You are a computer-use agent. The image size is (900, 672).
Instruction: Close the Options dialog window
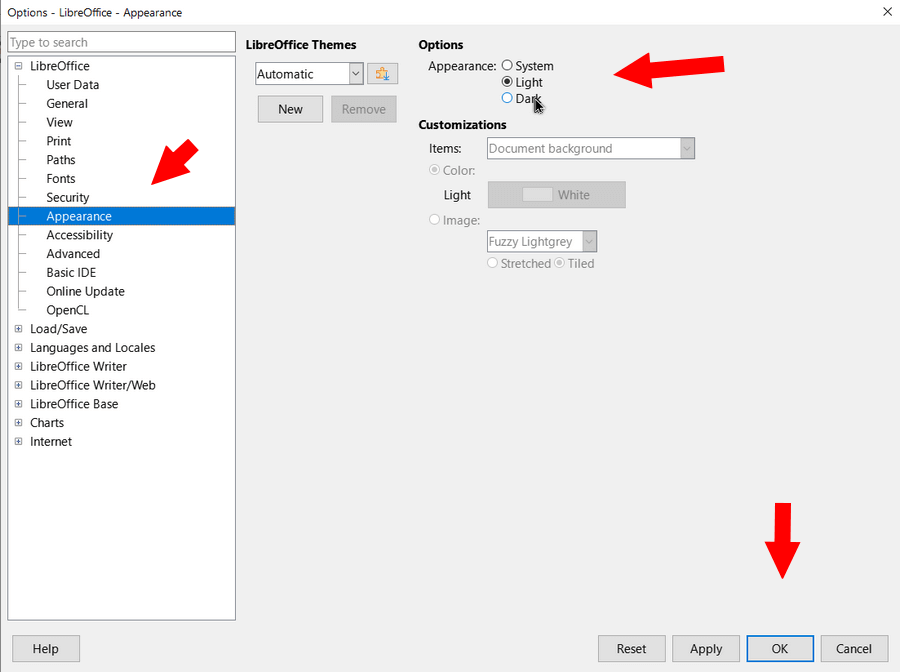887,11
